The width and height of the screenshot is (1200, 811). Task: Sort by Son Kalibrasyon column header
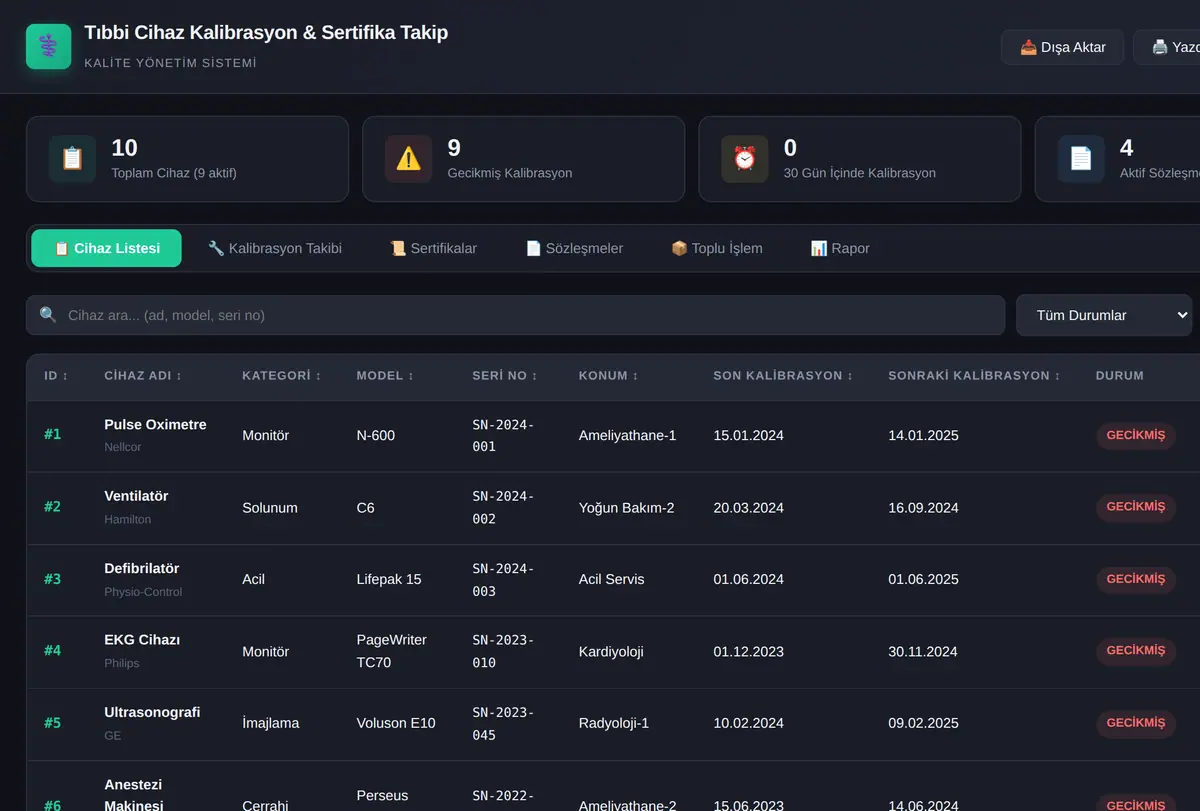[783, 376]
